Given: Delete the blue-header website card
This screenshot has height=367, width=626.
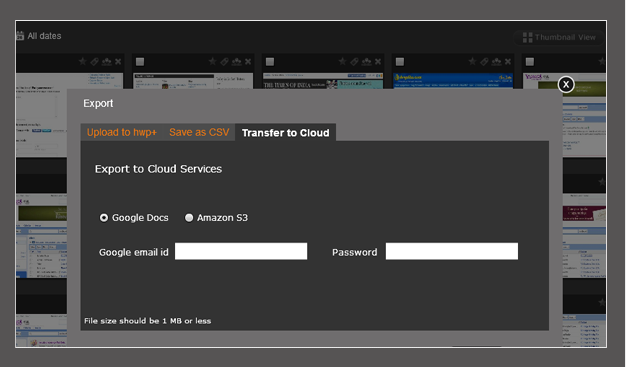Looking at the screenshot, I should point(507,61).
